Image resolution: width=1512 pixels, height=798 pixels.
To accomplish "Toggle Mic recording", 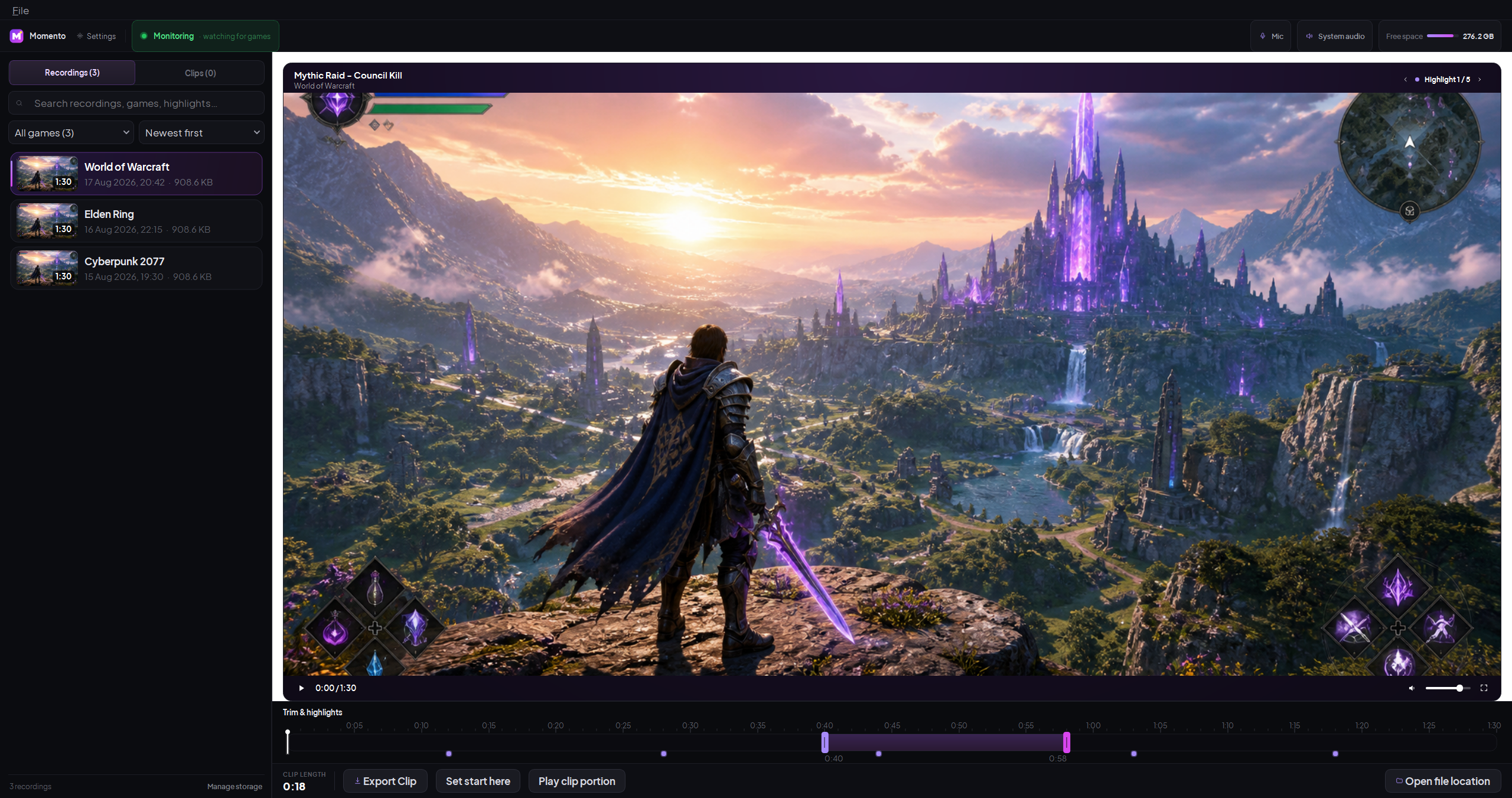I will (1271, 36).
